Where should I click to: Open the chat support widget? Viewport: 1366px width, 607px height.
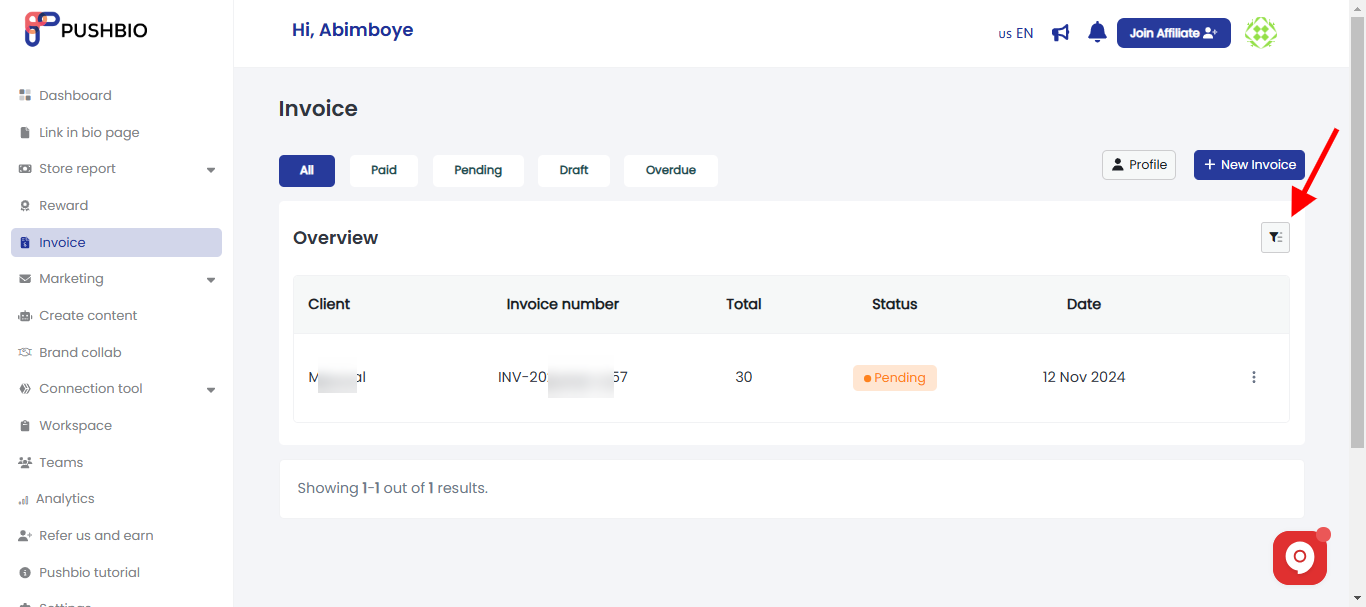click(1300, 557)
